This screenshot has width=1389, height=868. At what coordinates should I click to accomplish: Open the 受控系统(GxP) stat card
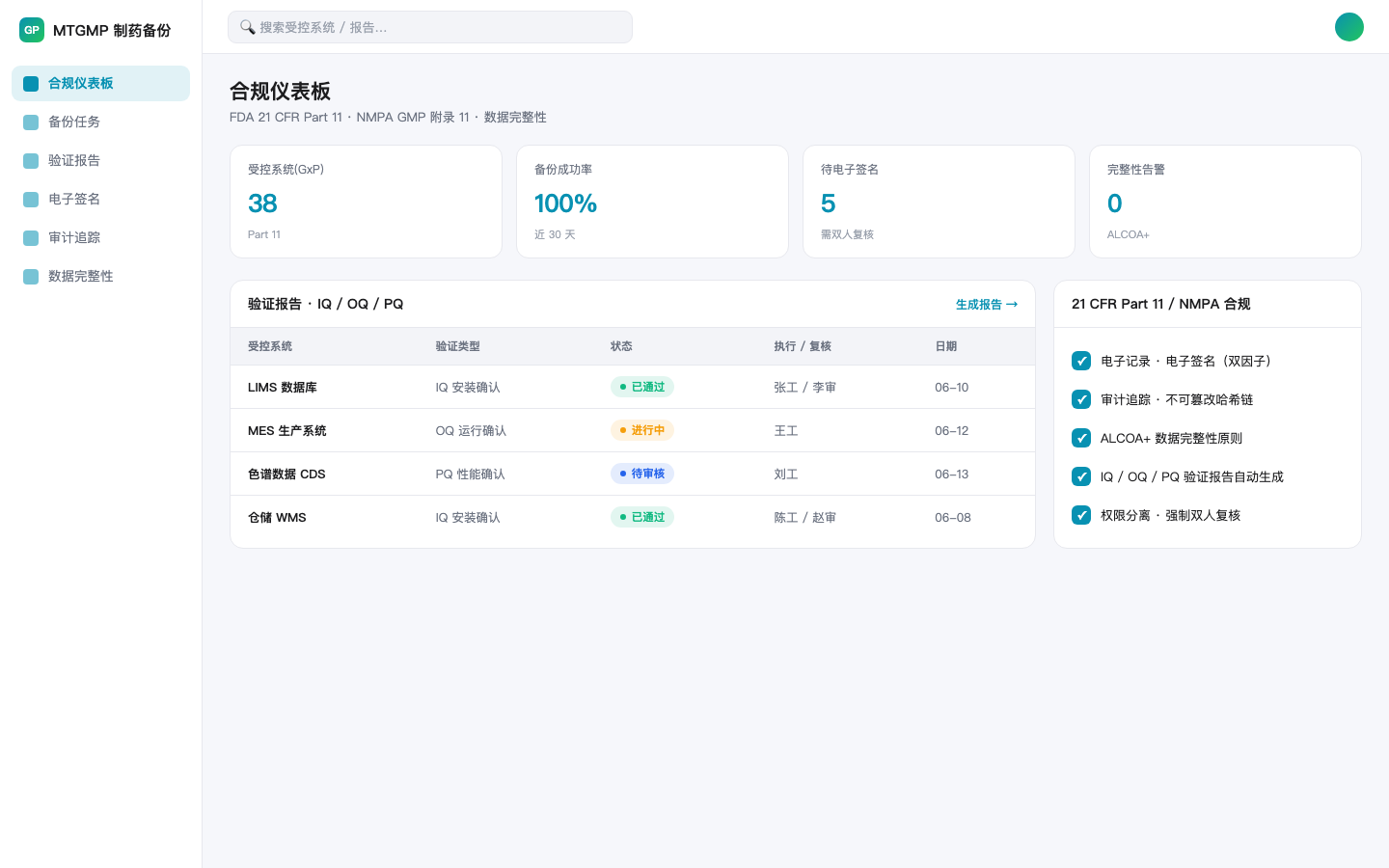(366, 202)
